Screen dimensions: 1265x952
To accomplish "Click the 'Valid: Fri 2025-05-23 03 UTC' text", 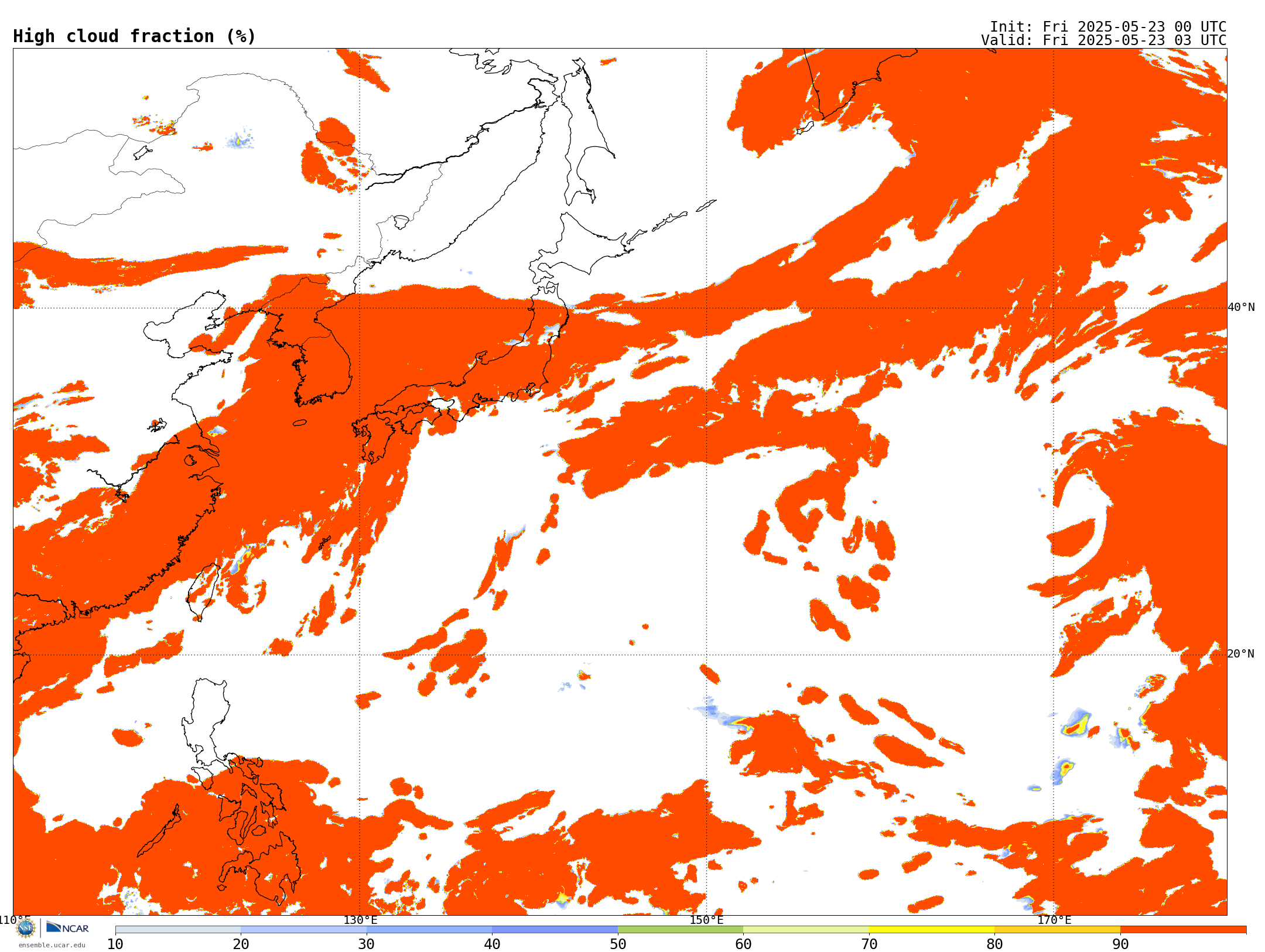I will pos(1104,40).
